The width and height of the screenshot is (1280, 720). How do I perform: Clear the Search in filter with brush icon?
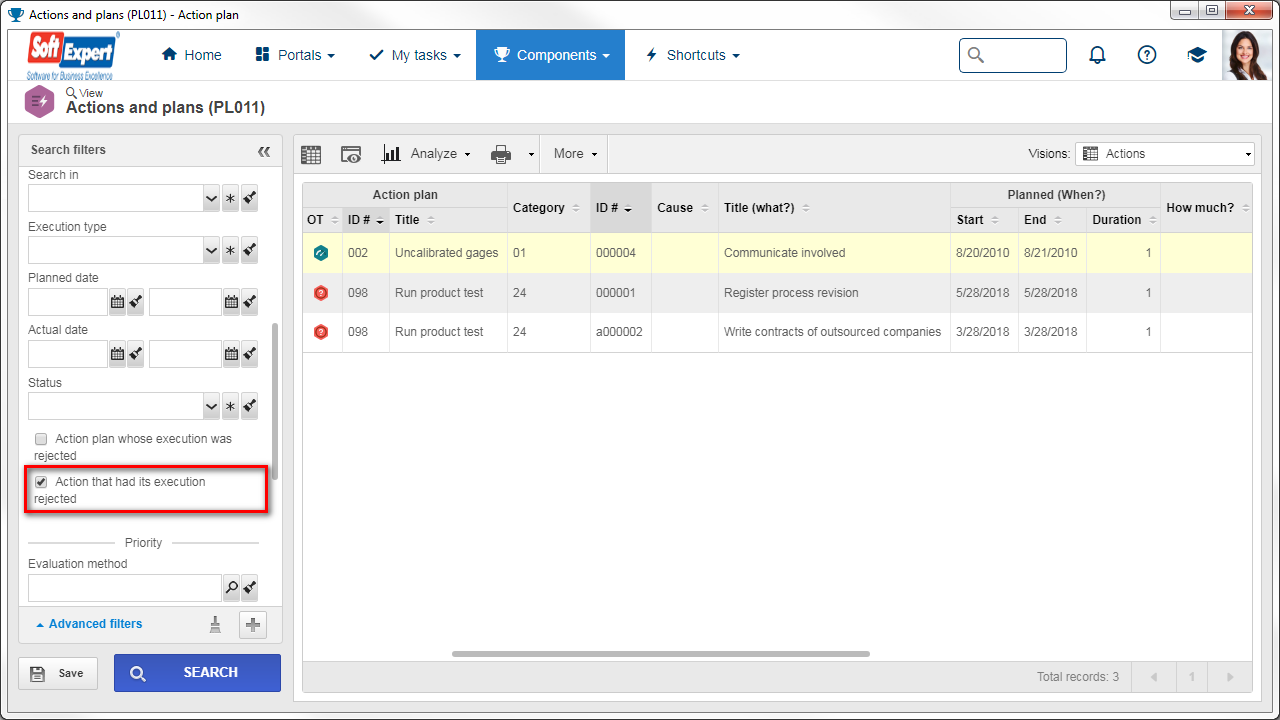(x=249, y=198)
